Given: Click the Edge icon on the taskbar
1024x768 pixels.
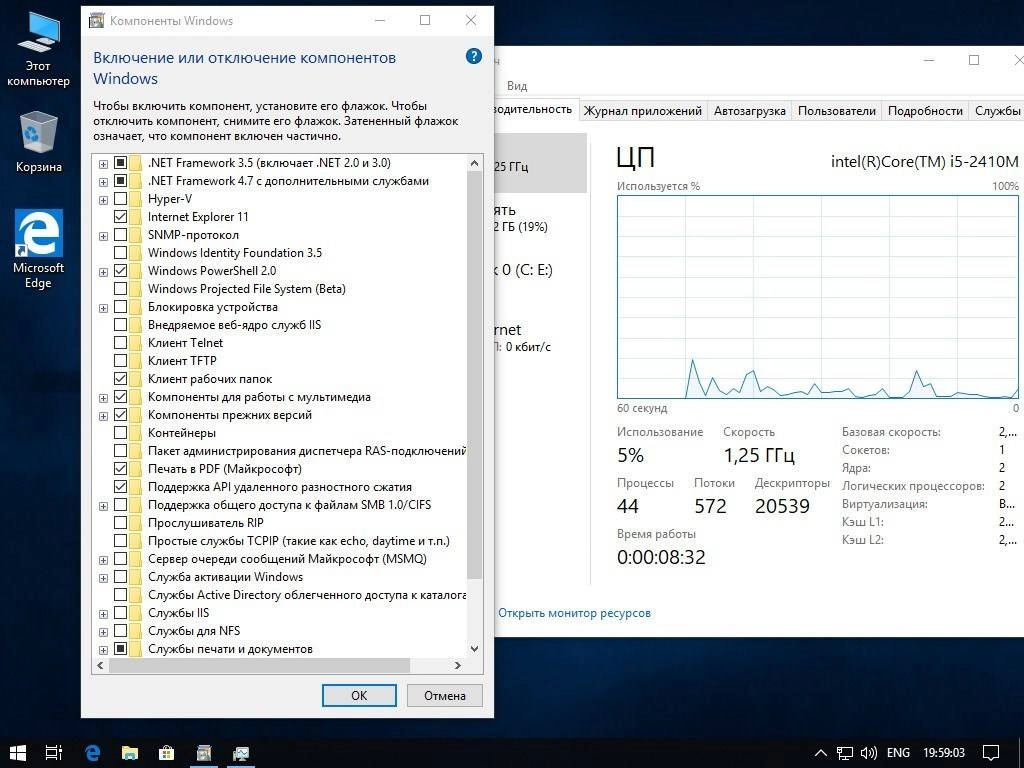Looking at the screenshot, I should coord(93,752).
